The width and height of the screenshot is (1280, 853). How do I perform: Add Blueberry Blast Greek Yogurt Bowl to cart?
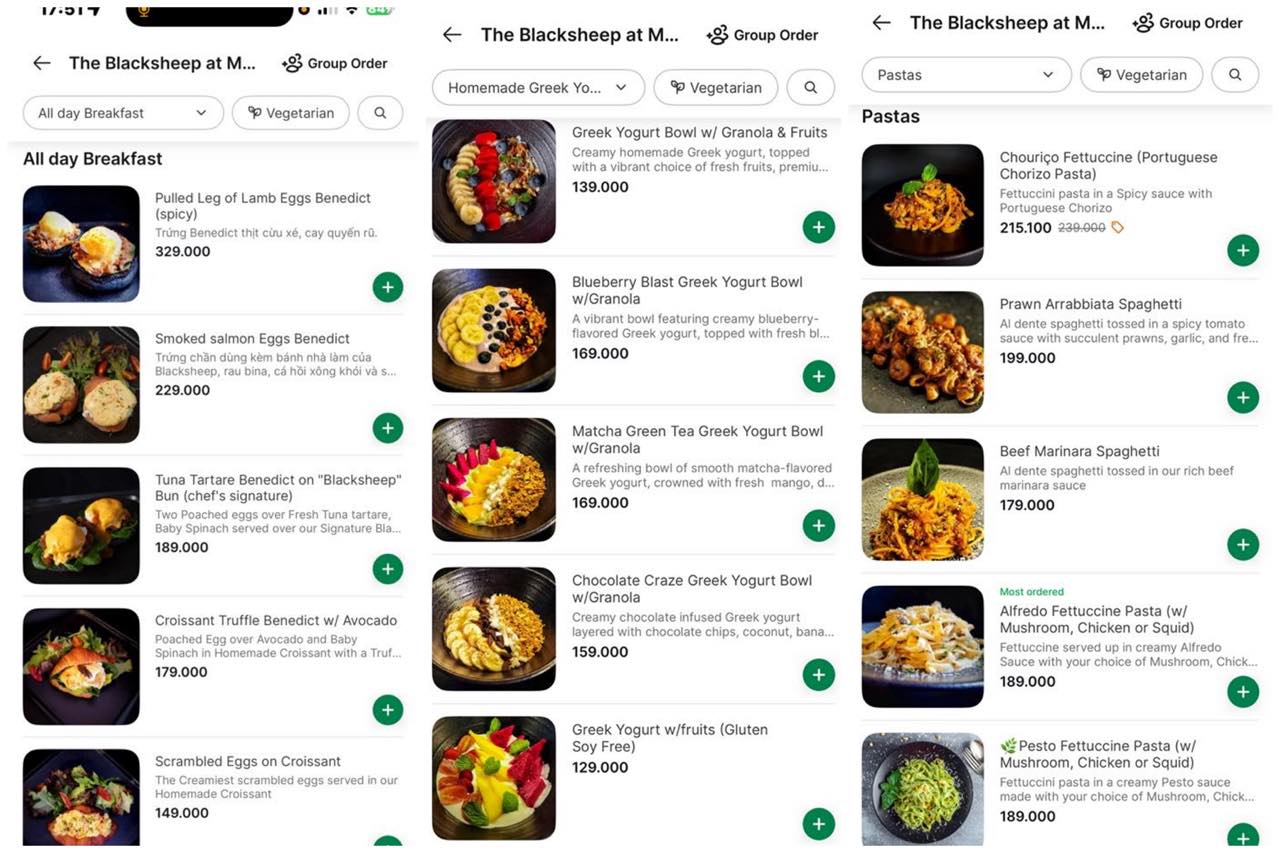(x=819, y=376)
